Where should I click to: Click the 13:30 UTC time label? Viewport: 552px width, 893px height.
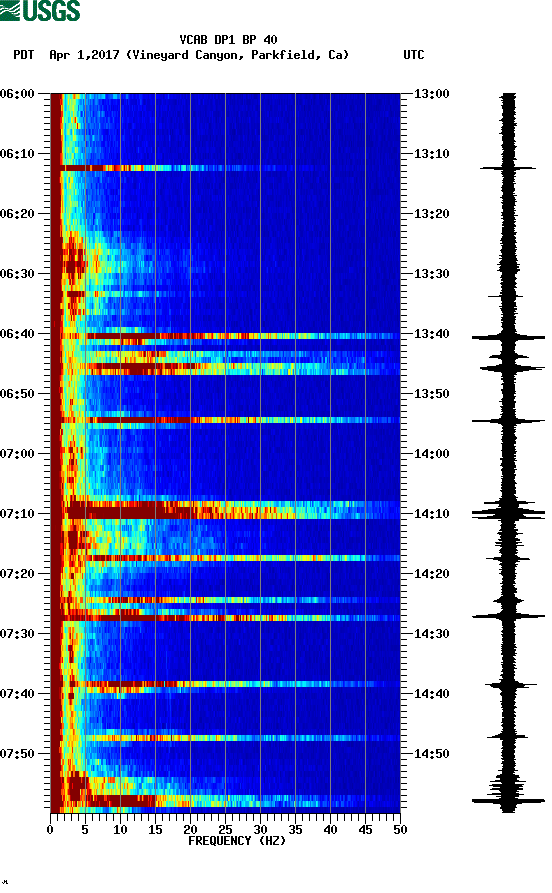pyautogui.click(x=431, y=273)
